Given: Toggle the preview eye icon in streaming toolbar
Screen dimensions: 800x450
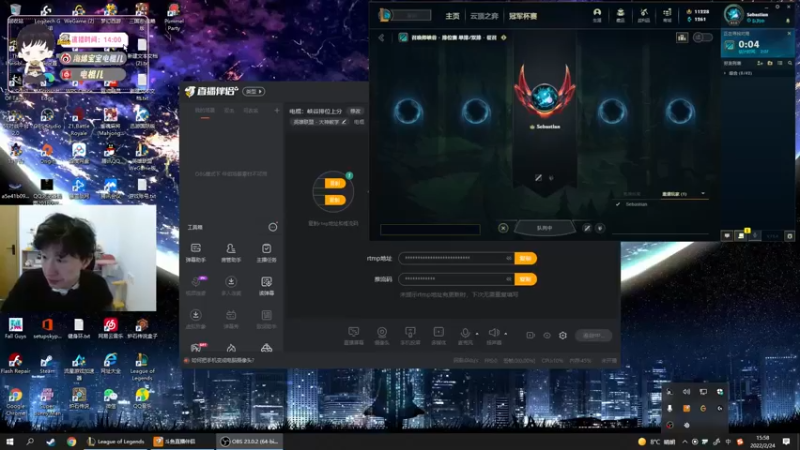Looking at the screenshot, I should coord(547,335).
